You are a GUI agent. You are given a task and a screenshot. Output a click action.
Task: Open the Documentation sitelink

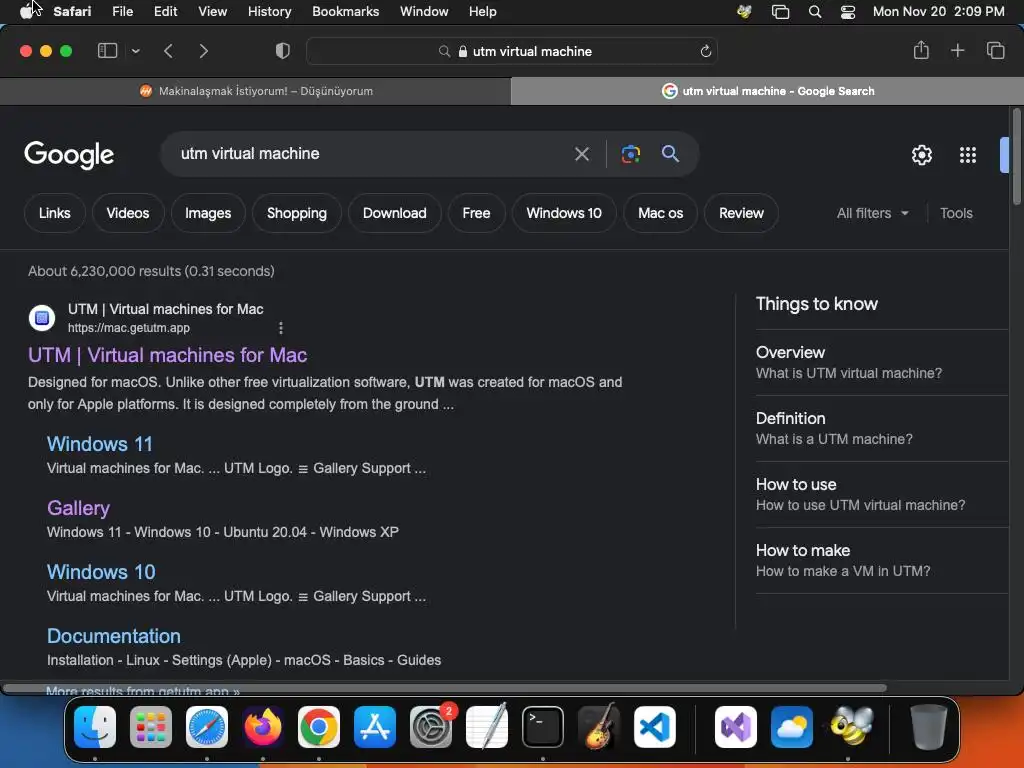tap(114, 636)
